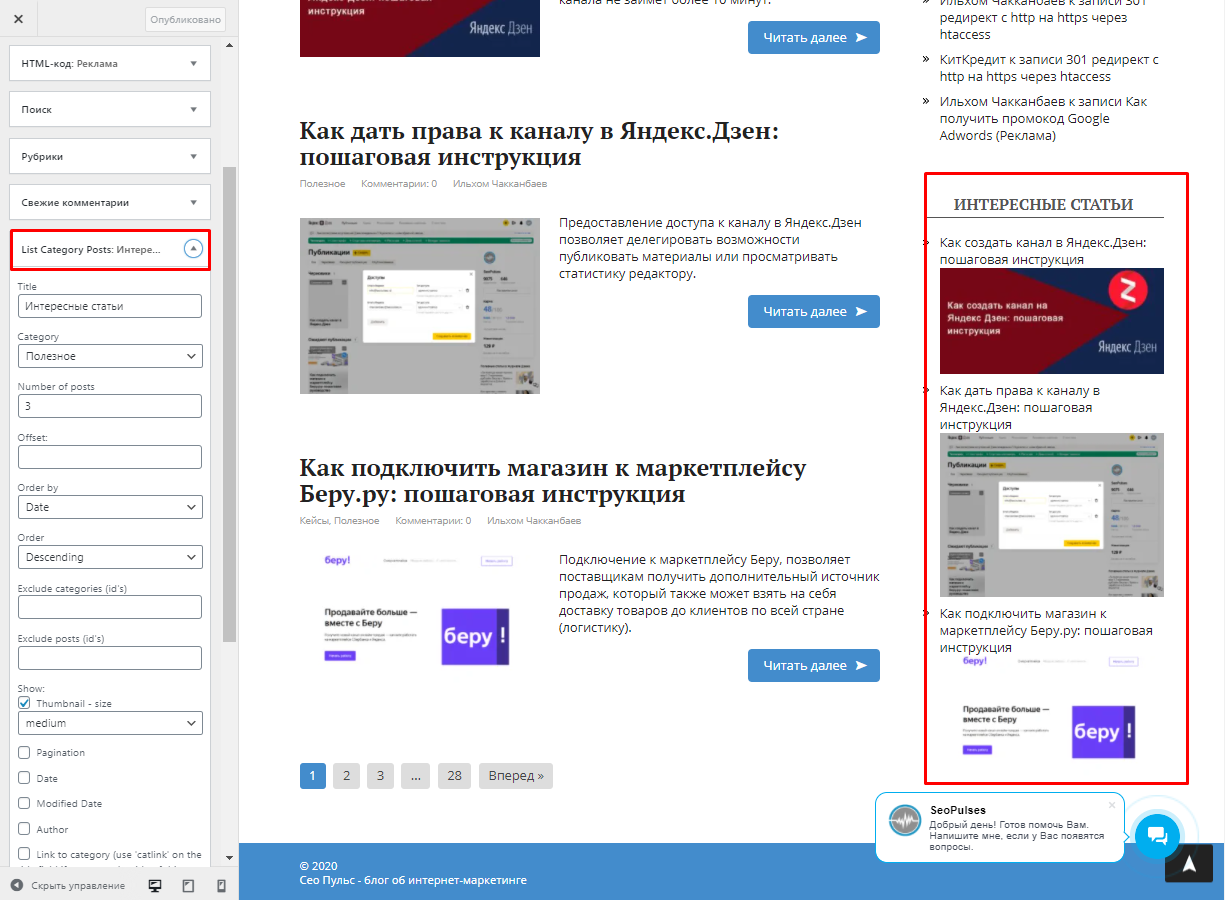Image resolution: width=1225 pixels, height=900 pixels.
Task: Click the panel scrollbar up arrow
Action: pyautogui.click(x=229, y=45)
